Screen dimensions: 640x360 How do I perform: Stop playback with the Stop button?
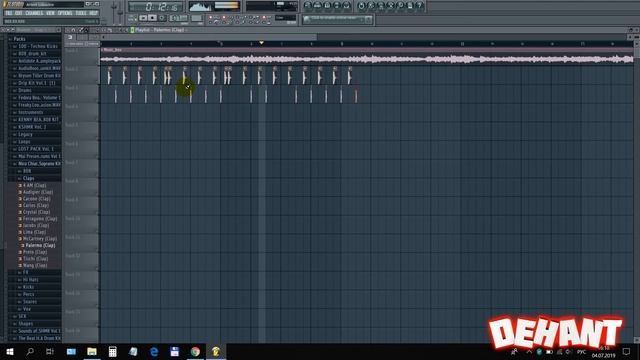point(152,18)
